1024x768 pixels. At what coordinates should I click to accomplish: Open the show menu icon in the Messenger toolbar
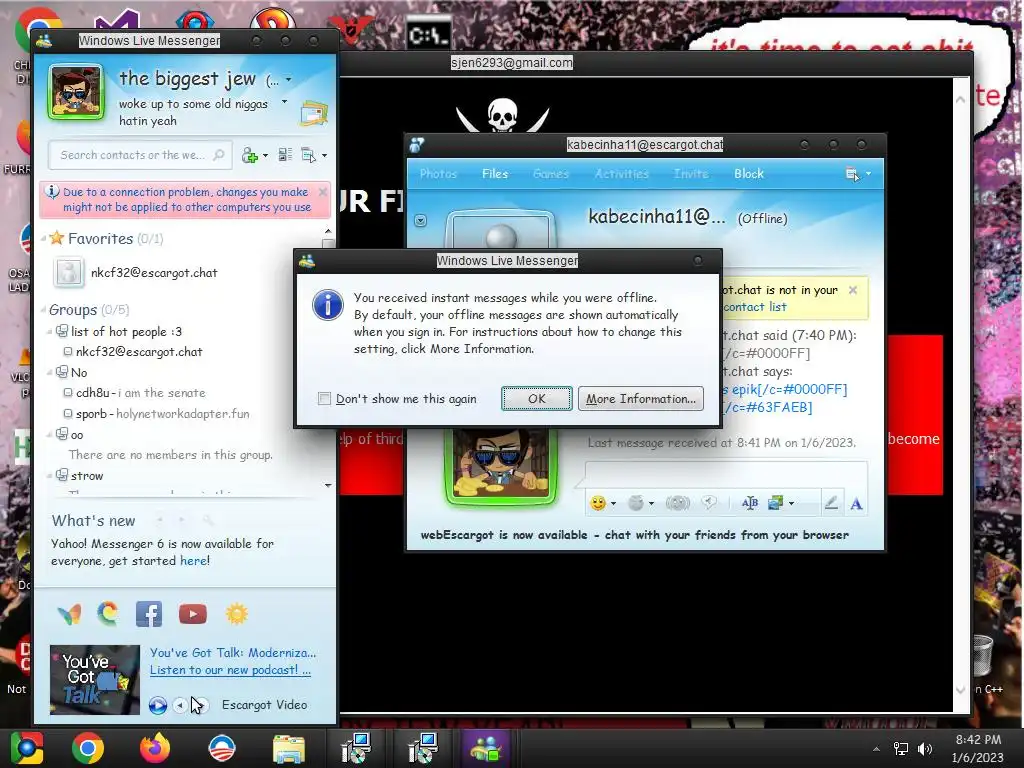pyautogui.click(x=309, y=155)
